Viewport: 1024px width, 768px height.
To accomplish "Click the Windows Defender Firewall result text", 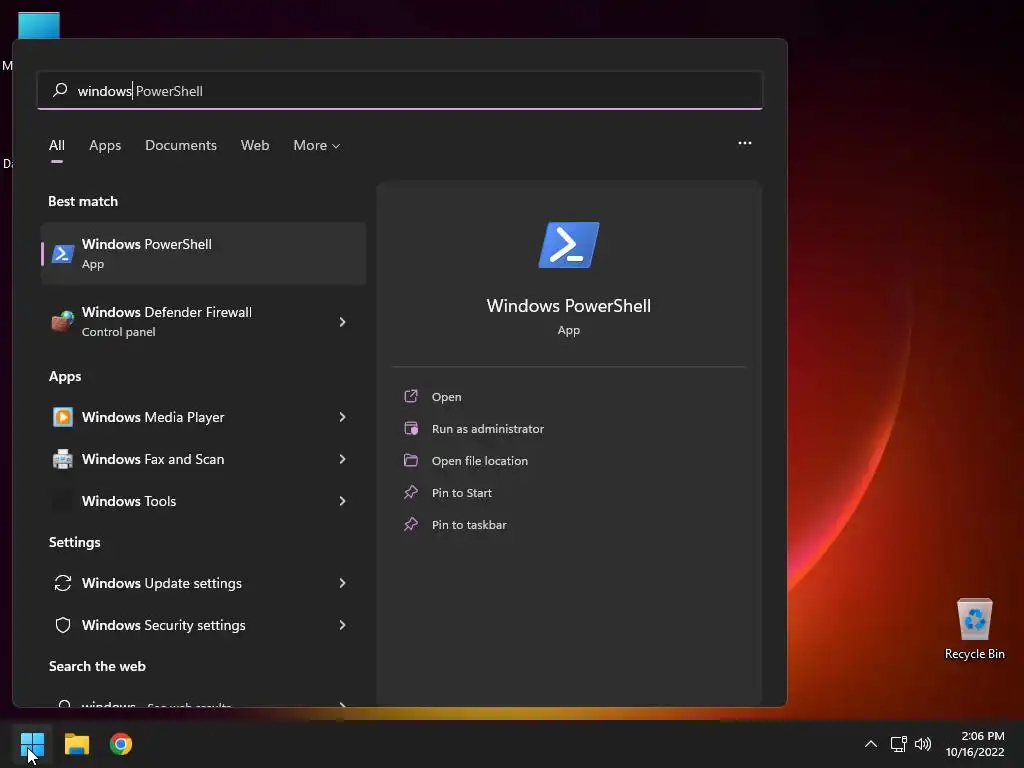I will (167, 312).
